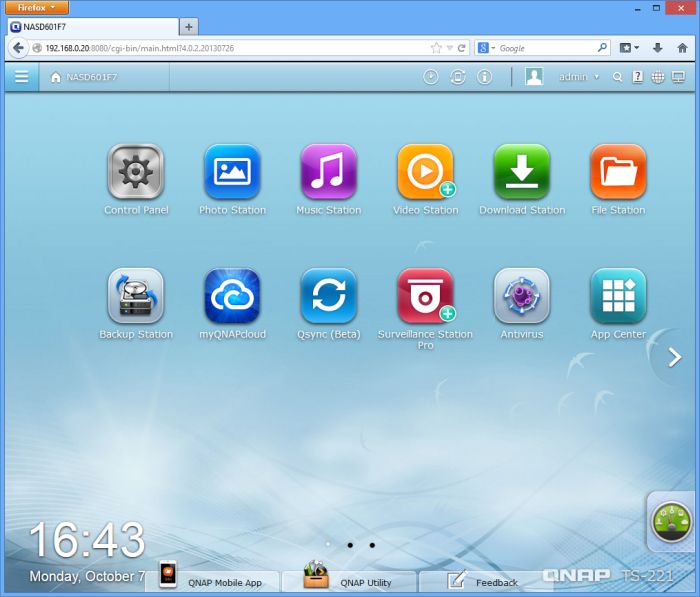Viewport: 700px width, 597px height.
Task: Open the language globe icon
Action: pos(658,77)
